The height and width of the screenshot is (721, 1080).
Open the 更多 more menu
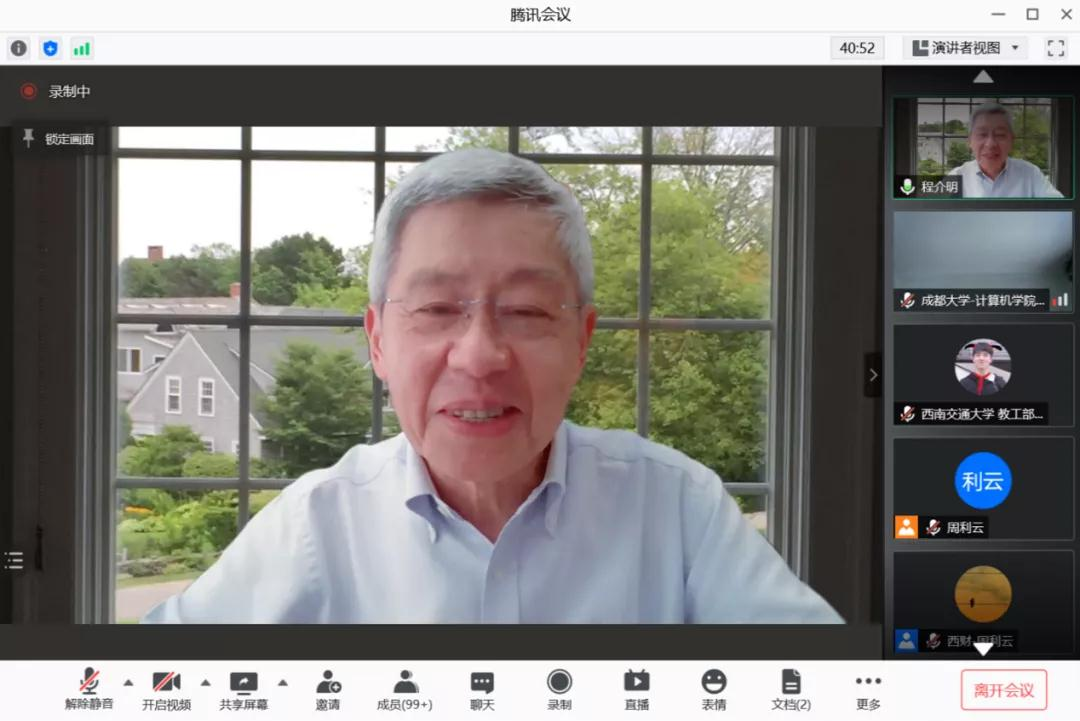click(868, 690)
